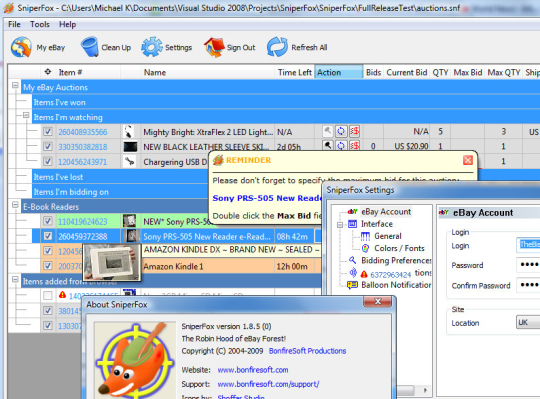The image size is (540, 399).
Task: Click the thumbnail of the Black Leather Sleeve item
Action: [130, 147]
